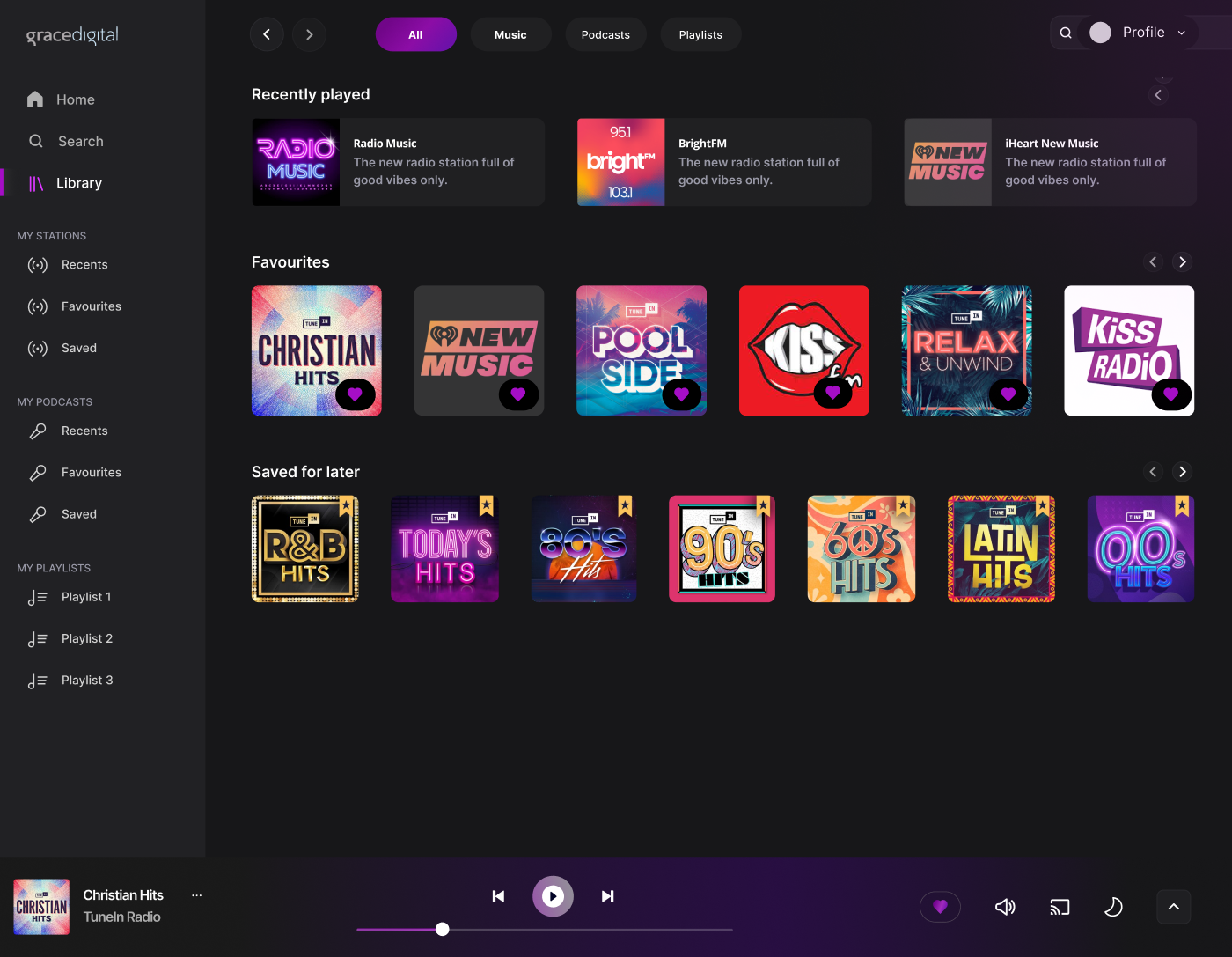
Task: Toggle saved star on 90's Hits
Action: tap(763, 506)
